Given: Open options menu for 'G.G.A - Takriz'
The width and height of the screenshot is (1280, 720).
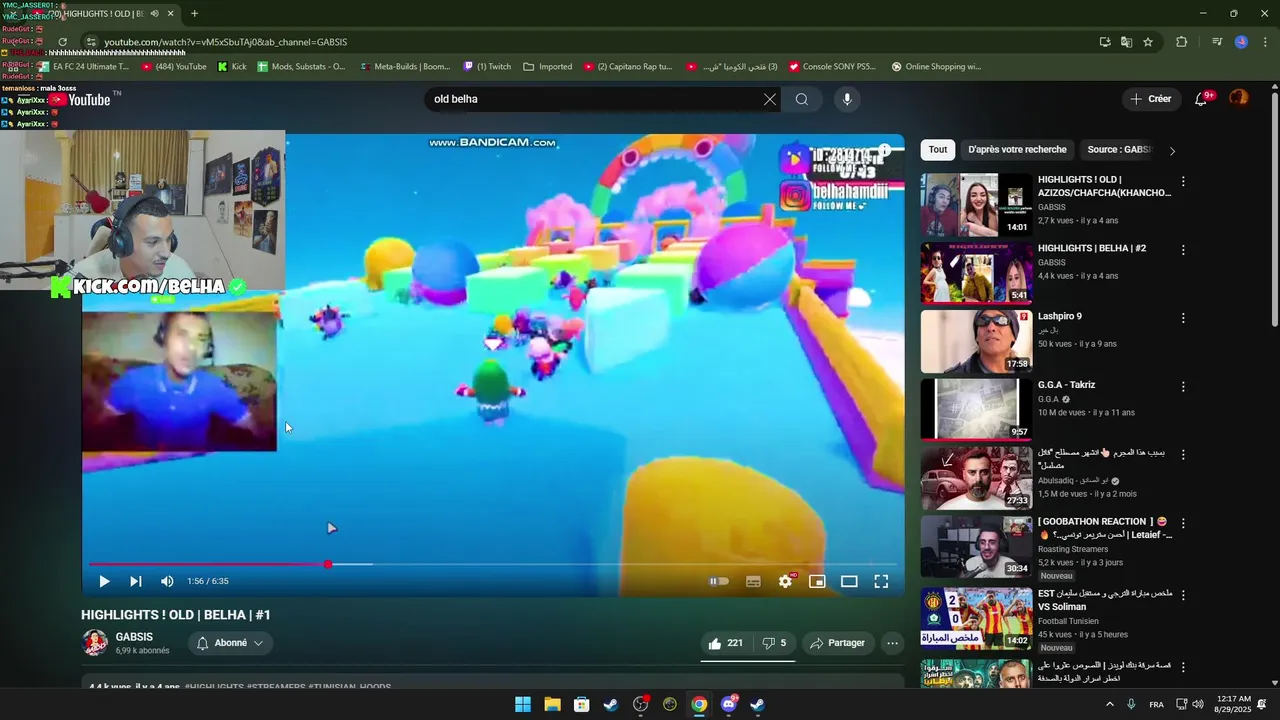Looking at the screenshot, I should click(1183, 386).
